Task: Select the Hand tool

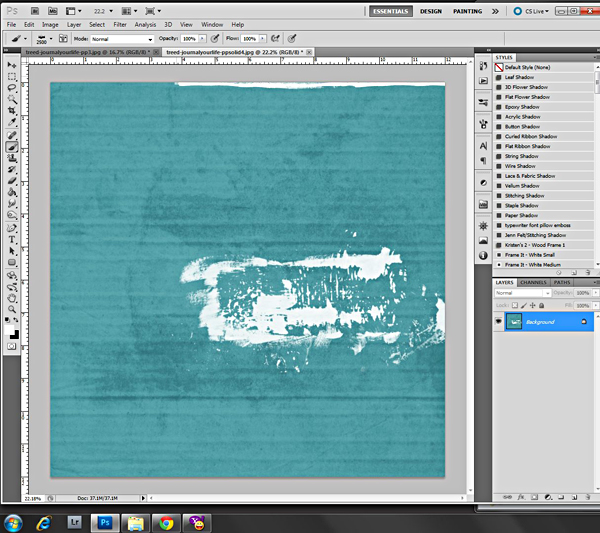Action: tap(12, 298)
